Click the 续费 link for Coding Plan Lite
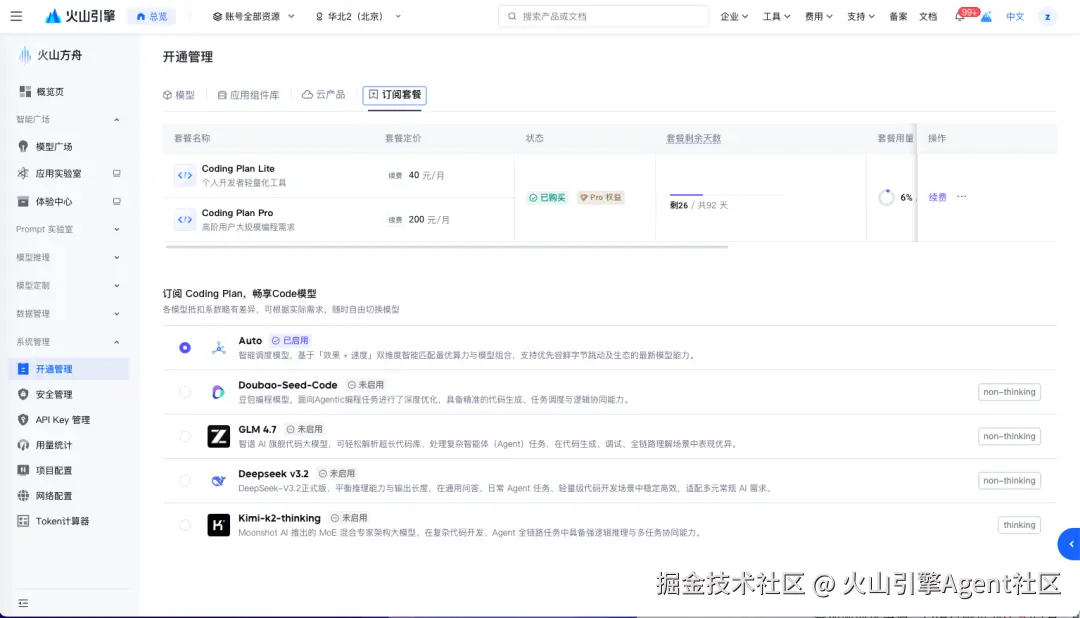Viewport: 1080px width, 618px height. point(938,196)
